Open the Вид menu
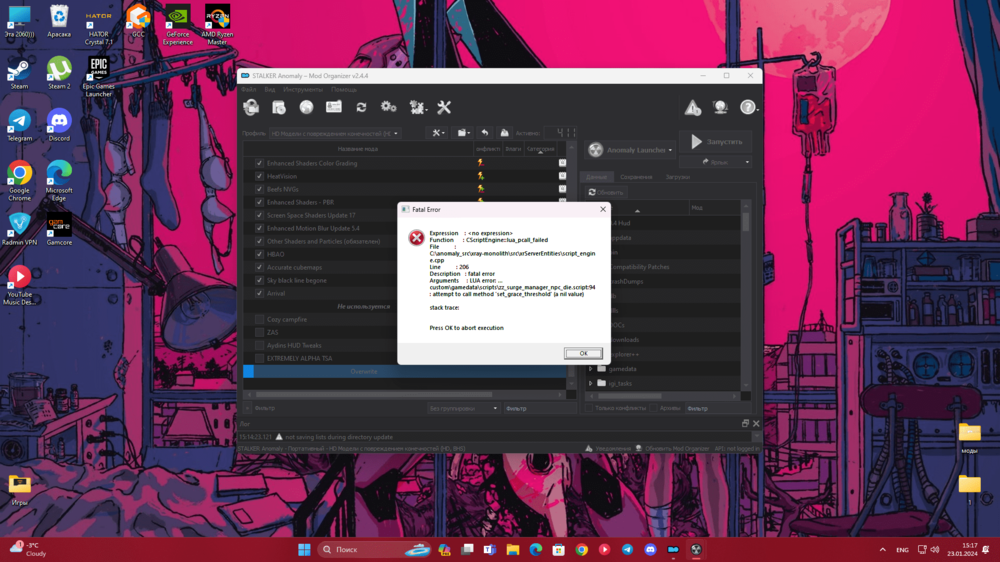The width and height of the screenshot is (1000, 562). coord(270,89)
